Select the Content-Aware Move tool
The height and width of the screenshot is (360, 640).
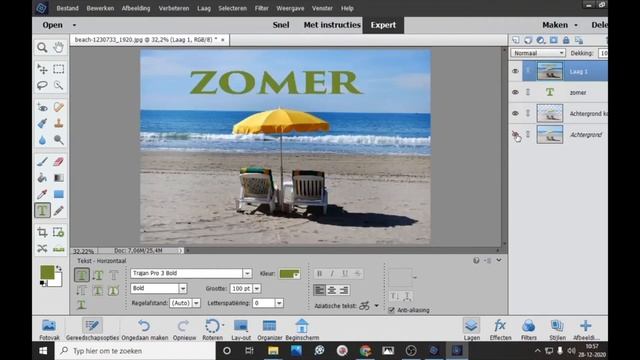click(42, 249)
